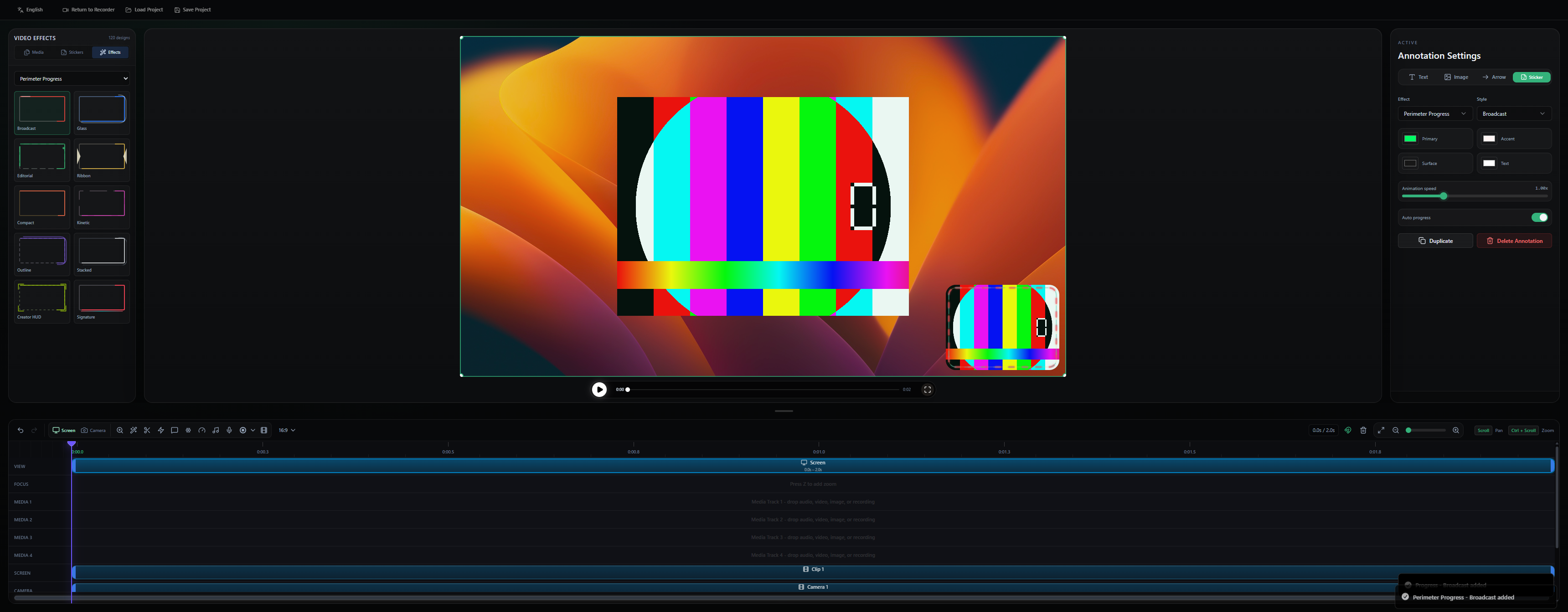
Task: Click Load Project
Action: coord(144,10)
